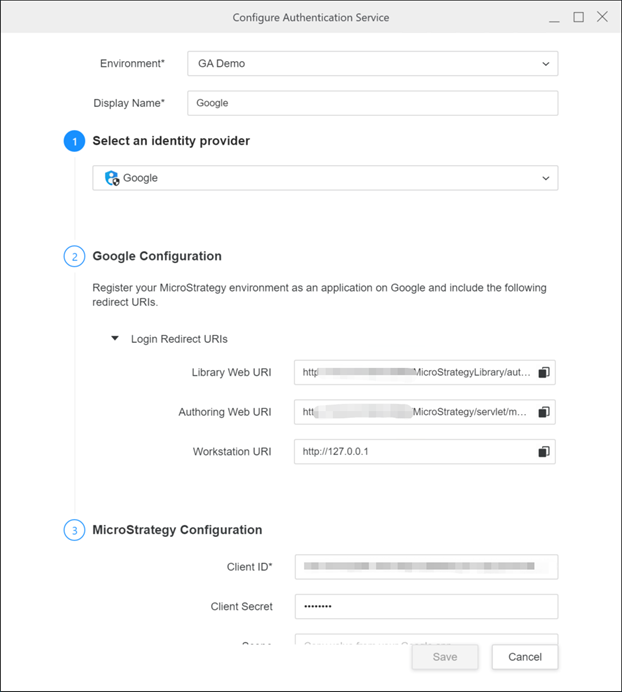Viewport: 622px width, 692px height.
Task: Close the Configure Authentication Service dialog
Action: tap(602, 17)
